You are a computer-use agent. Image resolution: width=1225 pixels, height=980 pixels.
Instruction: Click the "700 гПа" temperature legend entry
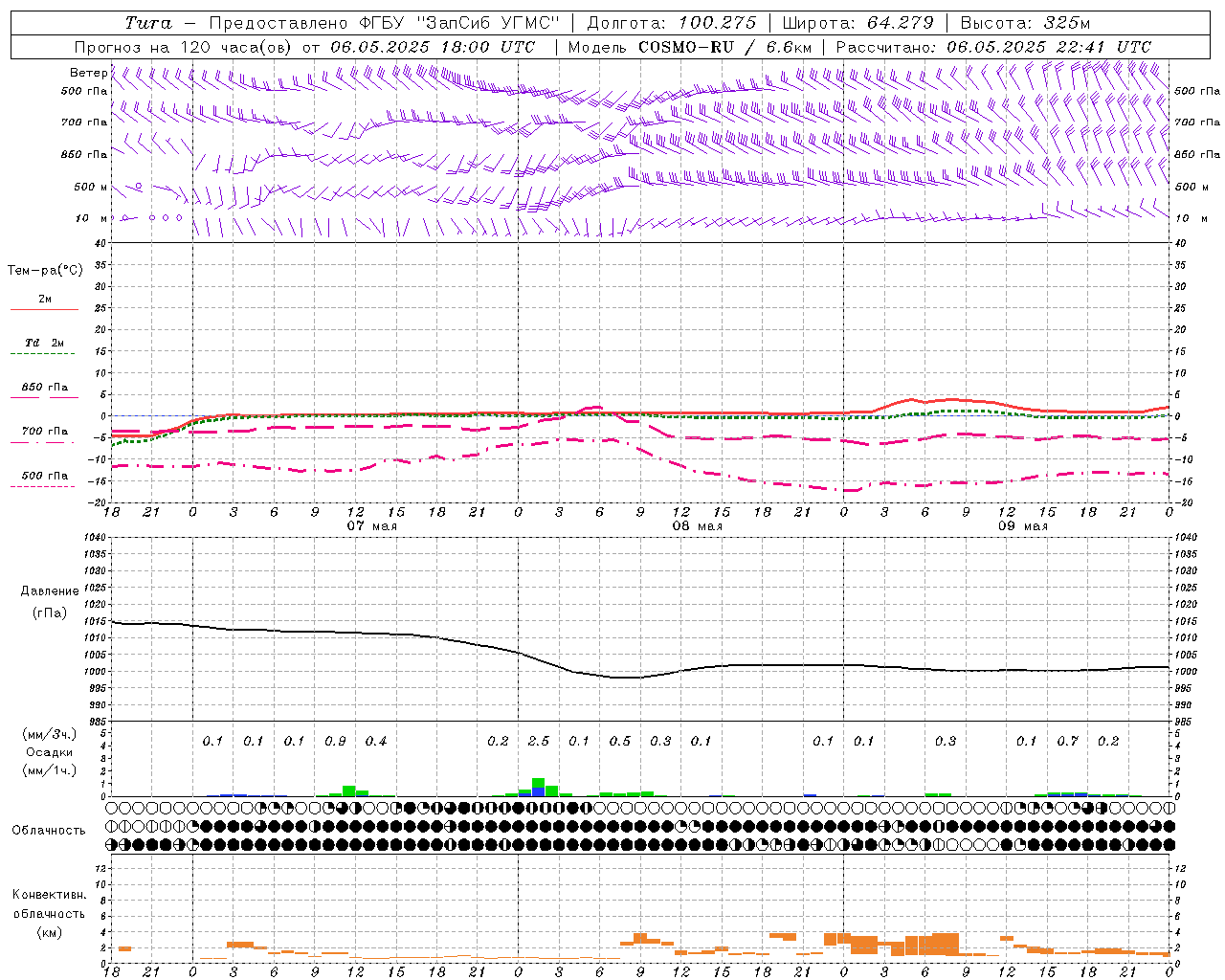tap(45, 432)
